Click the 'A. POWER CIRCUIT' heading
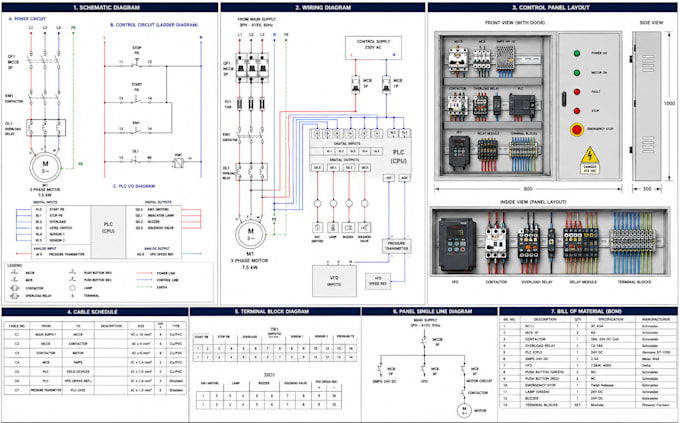This screenshot has width=680, height=423. coord(27,19)
